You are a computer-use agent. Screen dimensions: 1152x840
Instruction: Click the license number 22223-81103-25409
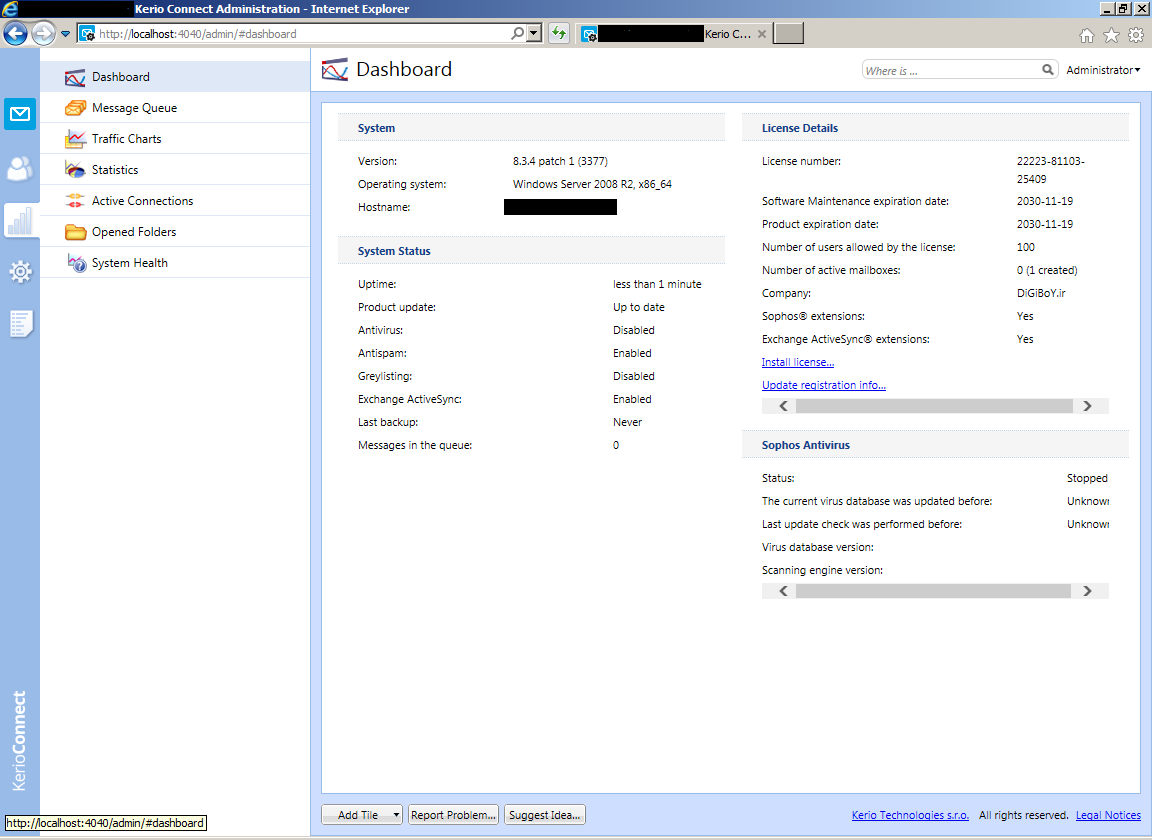click(1051, 170)
